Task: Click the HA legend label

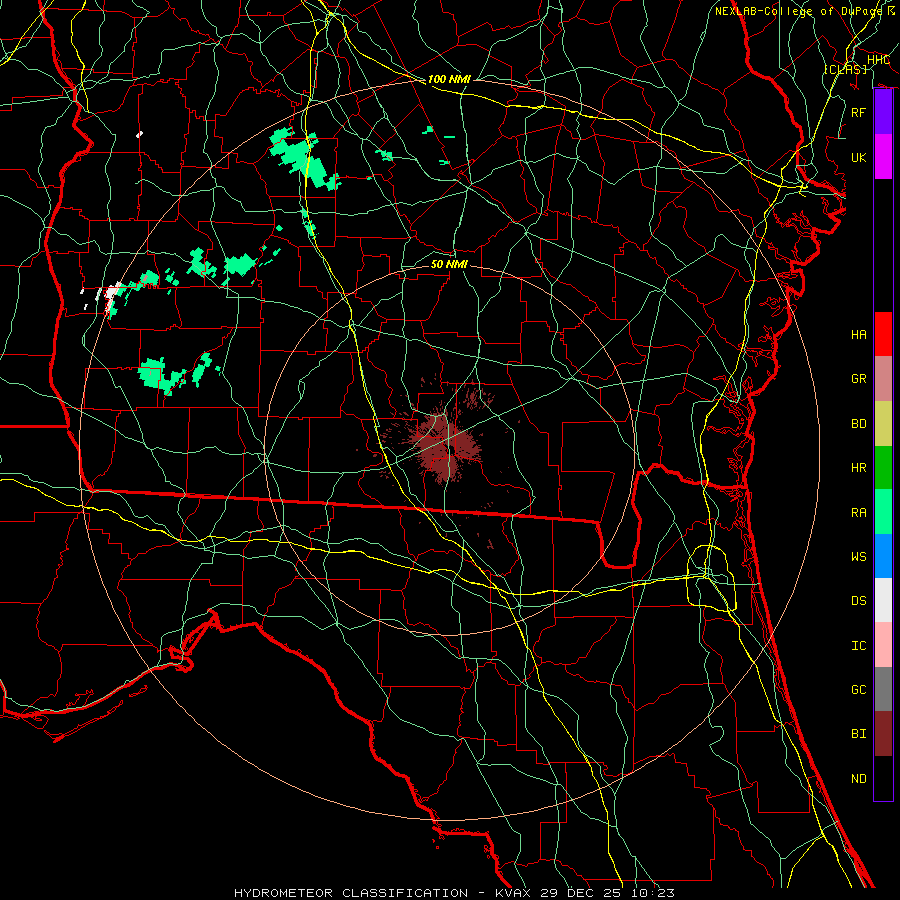Action: pyautogui.click(x=859, y=334)
